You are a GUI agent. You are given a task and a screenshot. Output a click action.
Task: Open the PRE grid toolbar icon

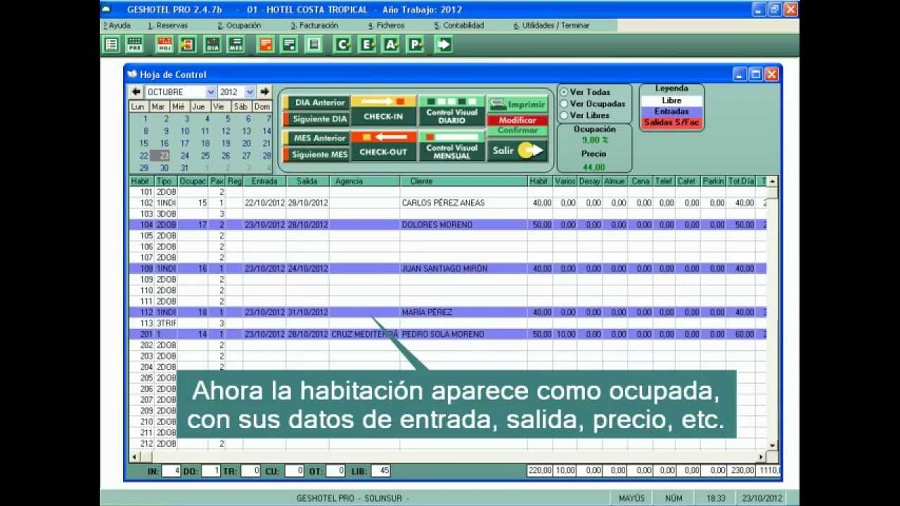pyautogui.click(x=135, y=44)
